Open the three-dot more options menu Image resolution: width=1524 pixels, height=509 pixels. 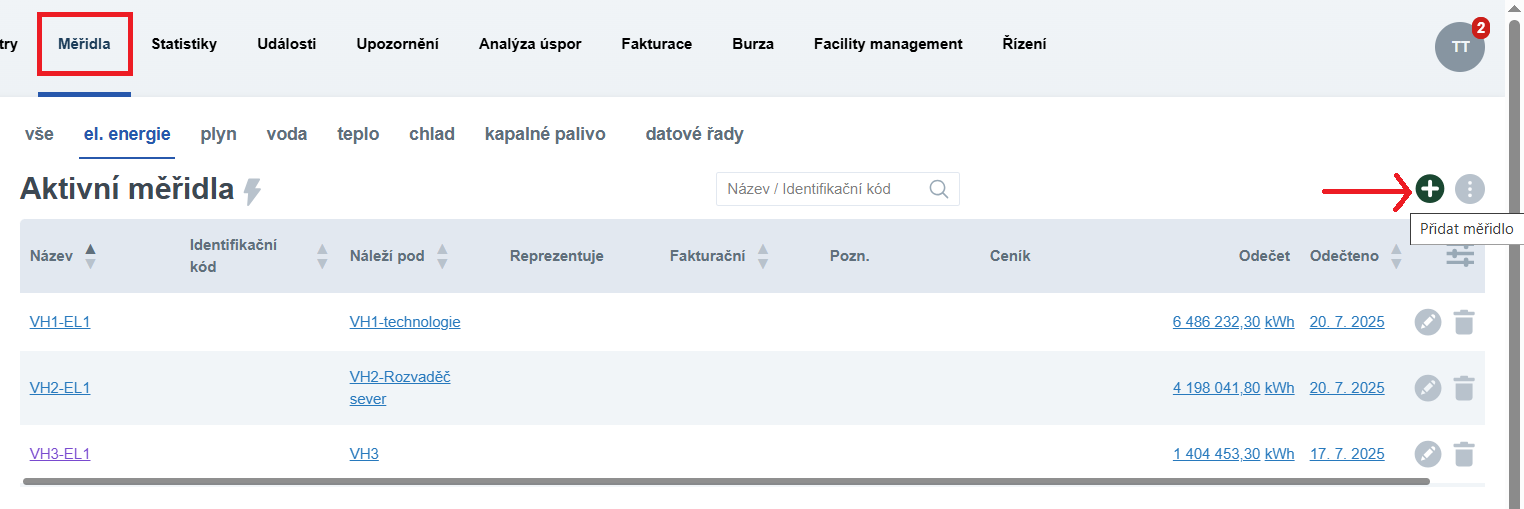coord(1469,188)
